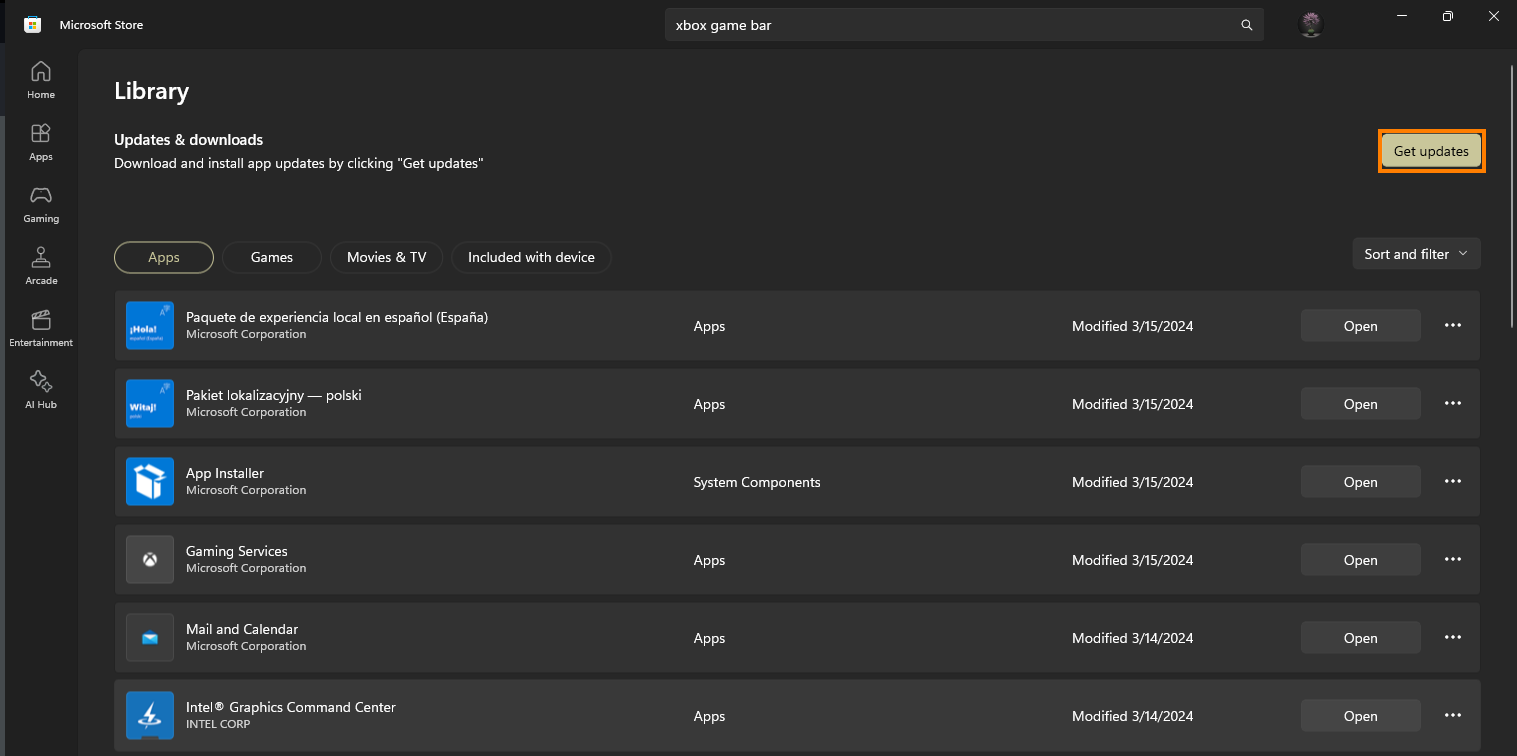Switch to the Movies & TV tab
Screen dimensions: 1517x756
387,257
